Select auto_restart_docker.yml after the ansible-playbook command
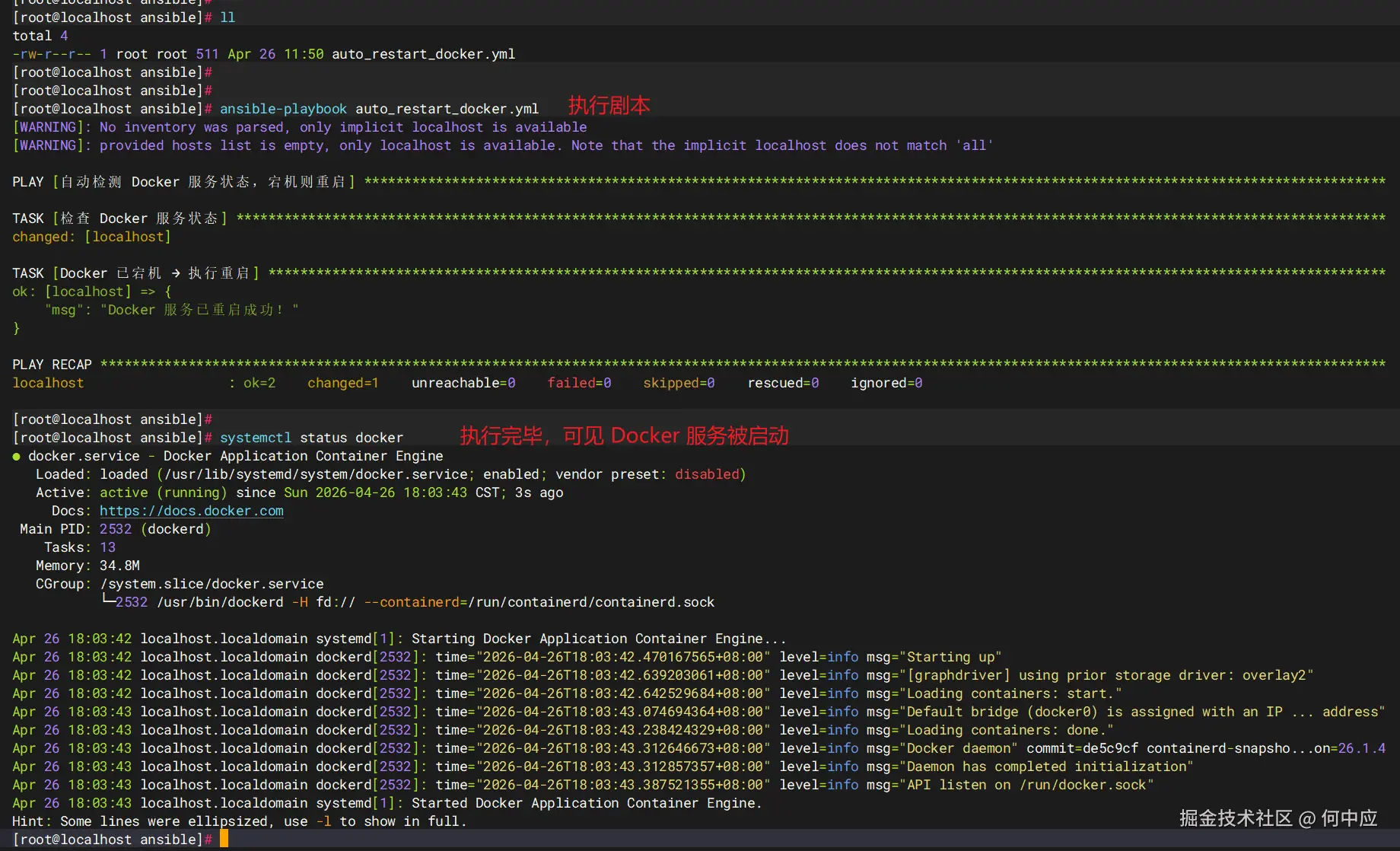This screenshot has width=1400, height=851. (x=447, y=109)
